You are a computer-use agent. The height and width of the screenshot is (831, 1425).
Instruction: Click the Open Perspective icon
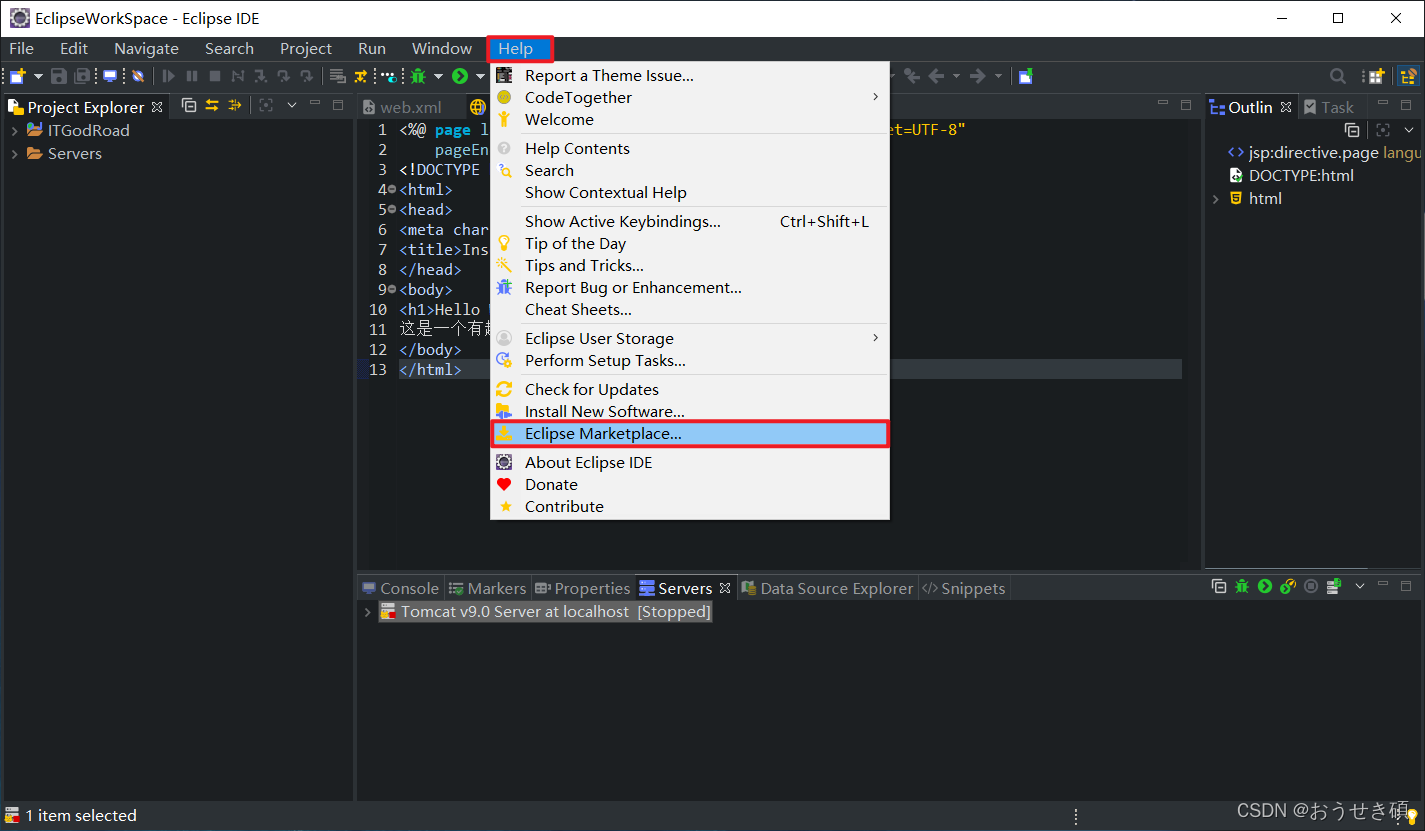[1377, 76]
